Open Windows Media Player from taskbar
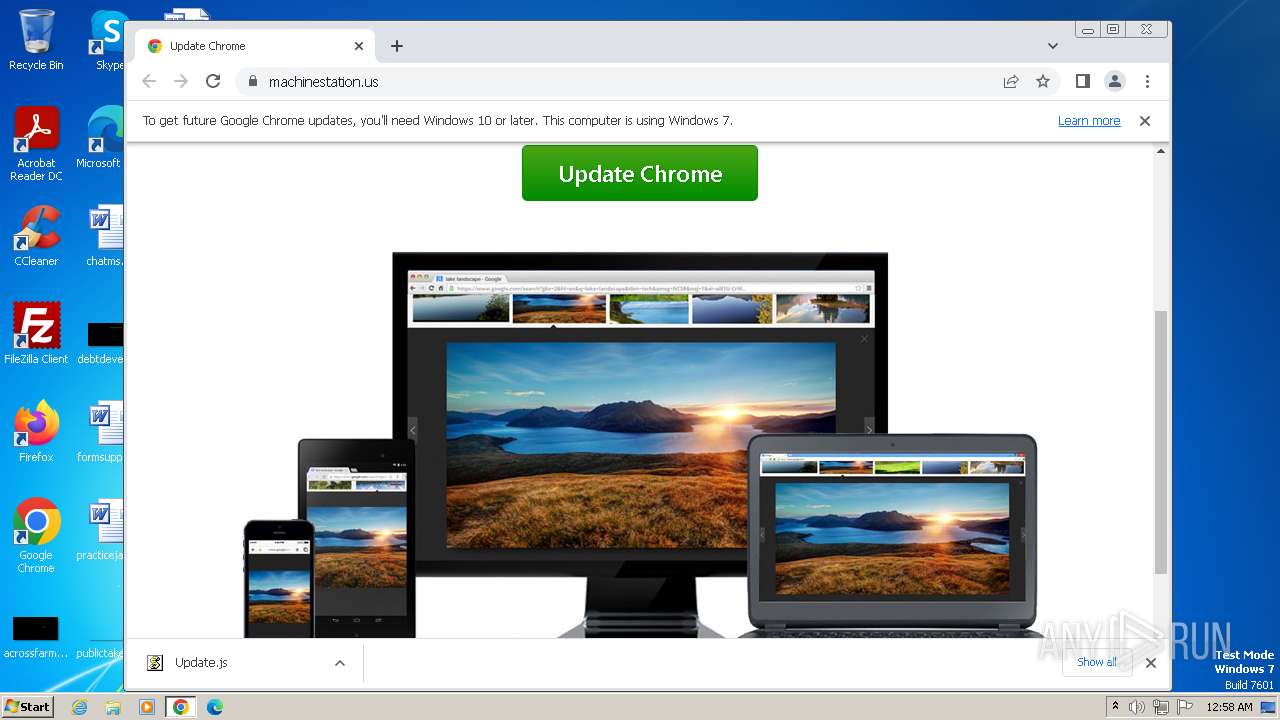Screen dimensions: 1280x720 (x=147, y=707)
